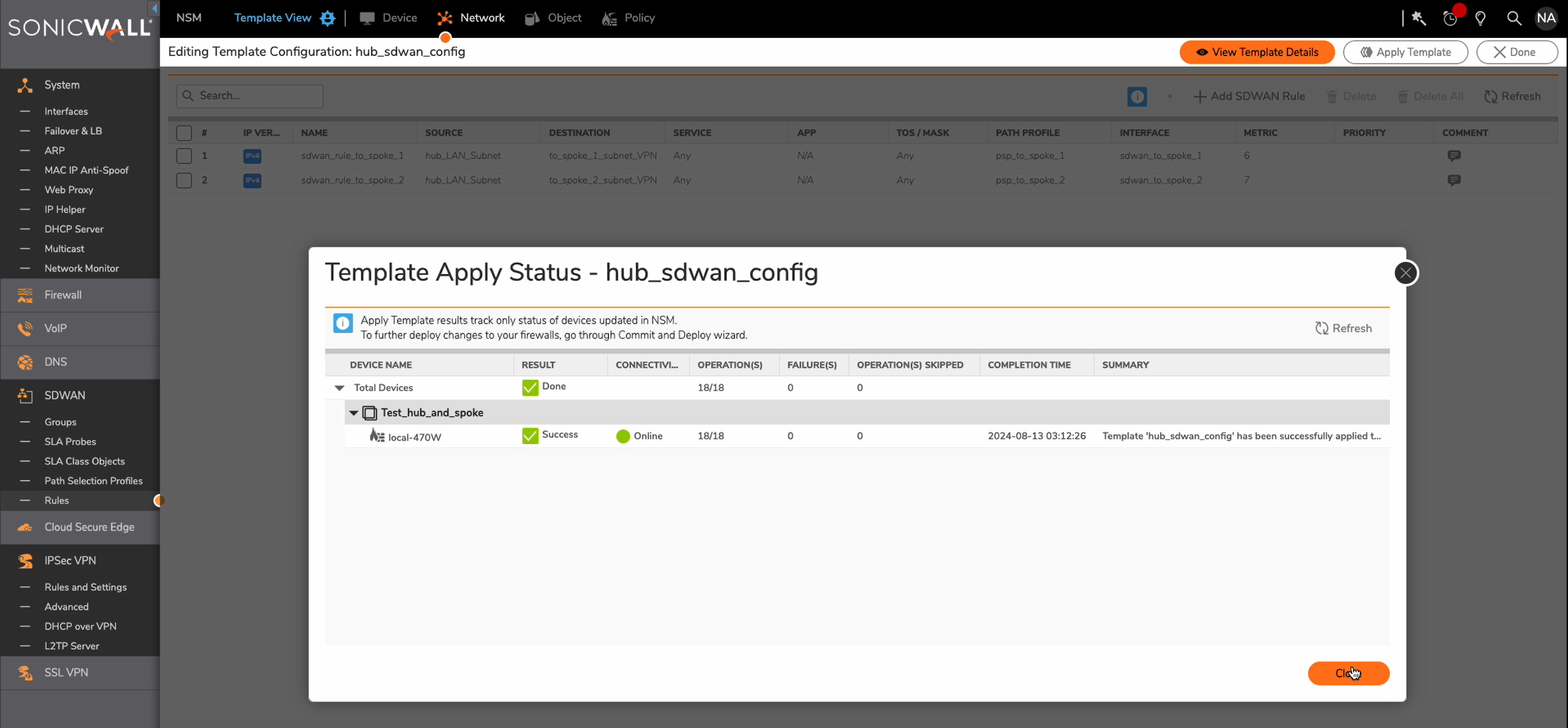Click the COMPLETION TIME column header
Image resolution: width=1568 pixels, height=728 pixels.
point(1029,365)
